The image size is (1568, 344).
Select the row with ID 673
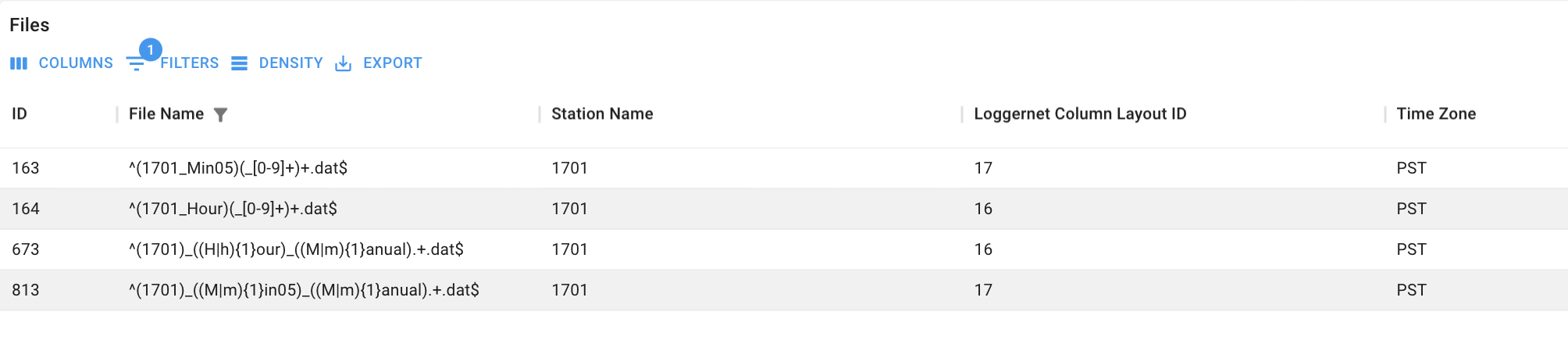pos(26,249)
